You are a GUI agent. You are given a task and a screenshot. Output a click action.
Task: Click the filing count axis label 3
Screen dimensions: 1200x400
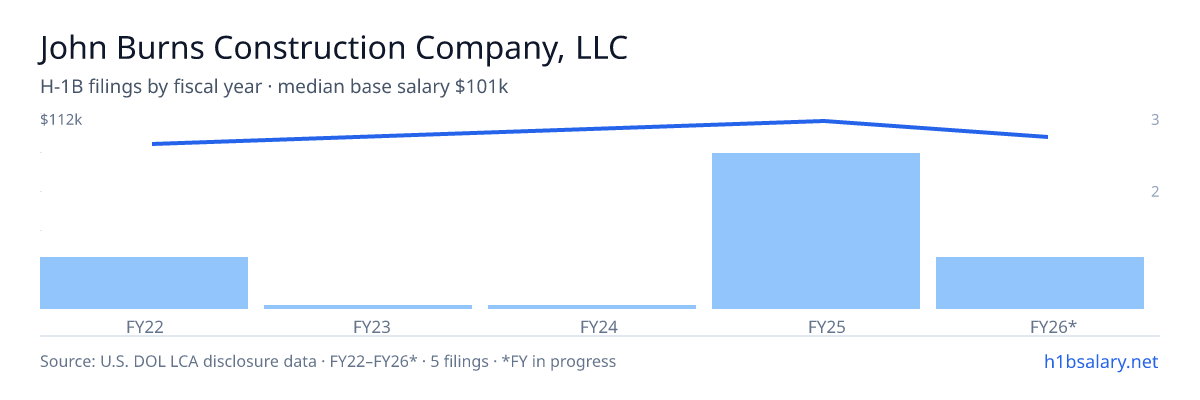coord(1155,120)
